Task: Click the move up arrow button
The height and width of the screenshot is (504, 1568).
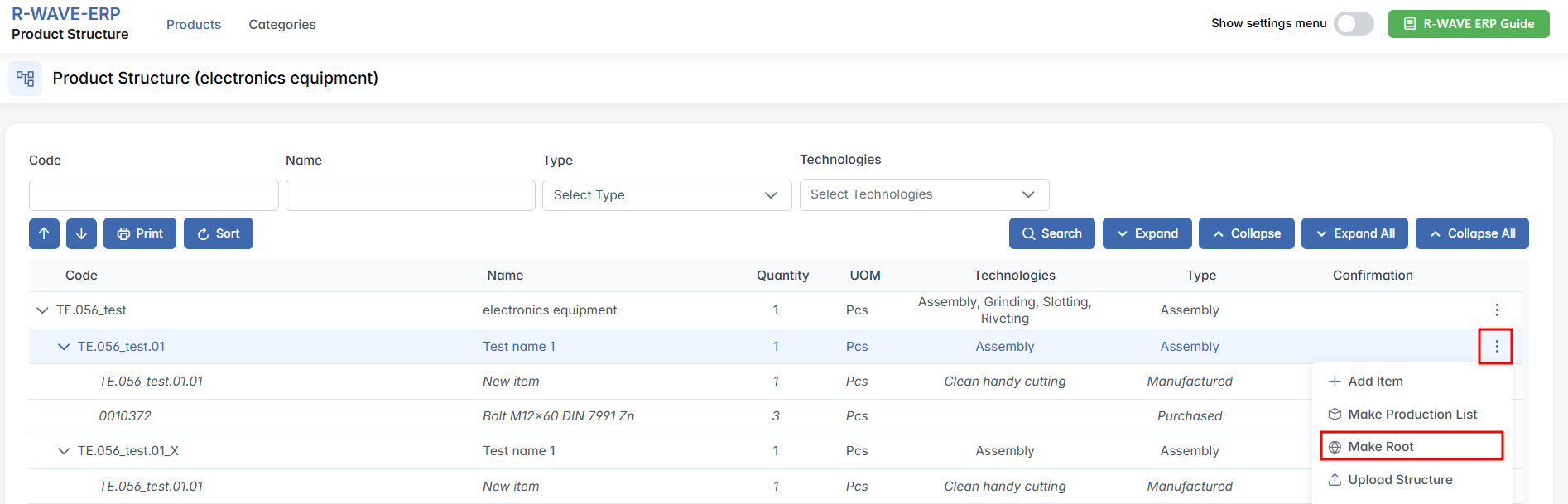Action: 44,233
